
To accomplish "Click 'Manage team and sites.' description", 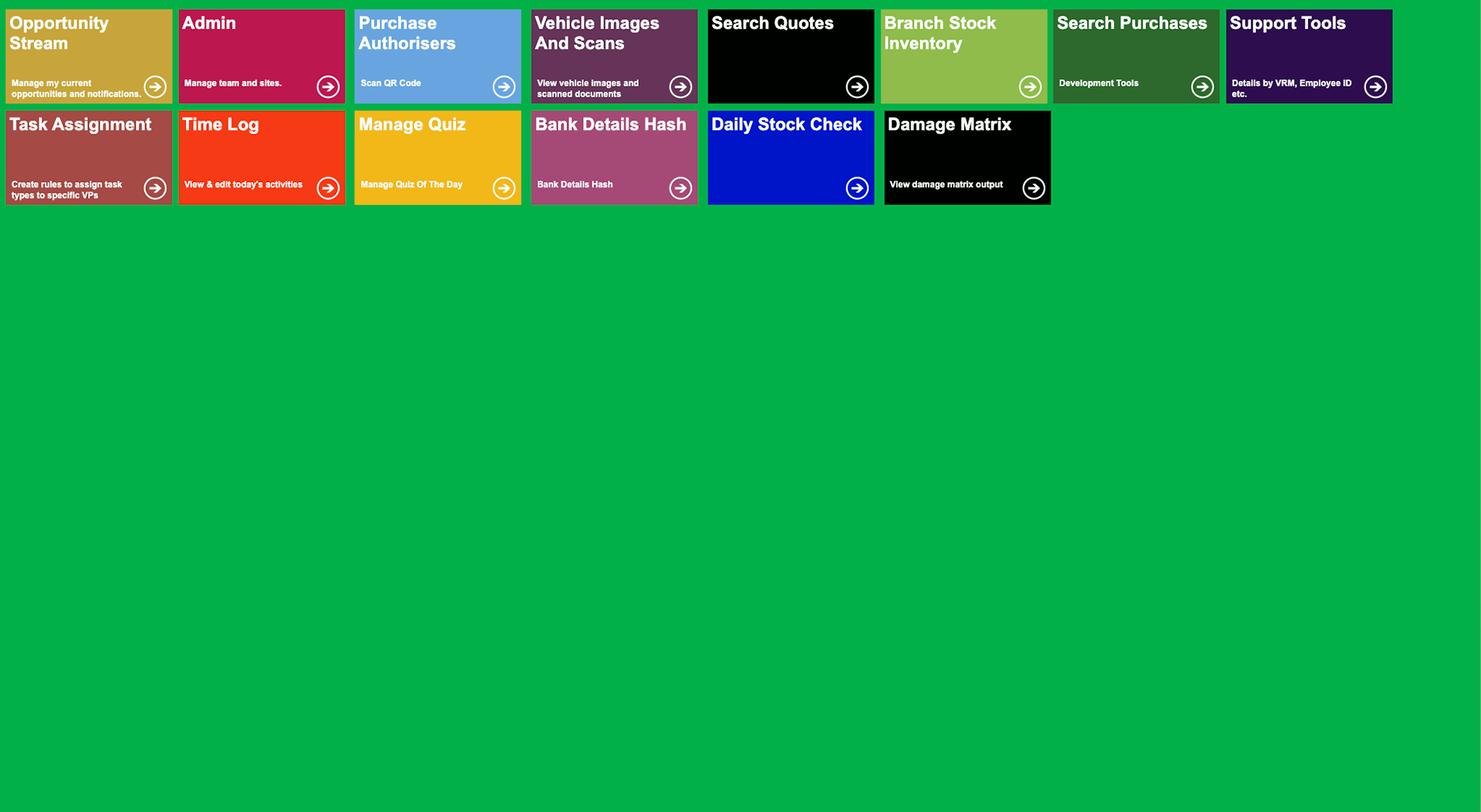I will point(233,83).
